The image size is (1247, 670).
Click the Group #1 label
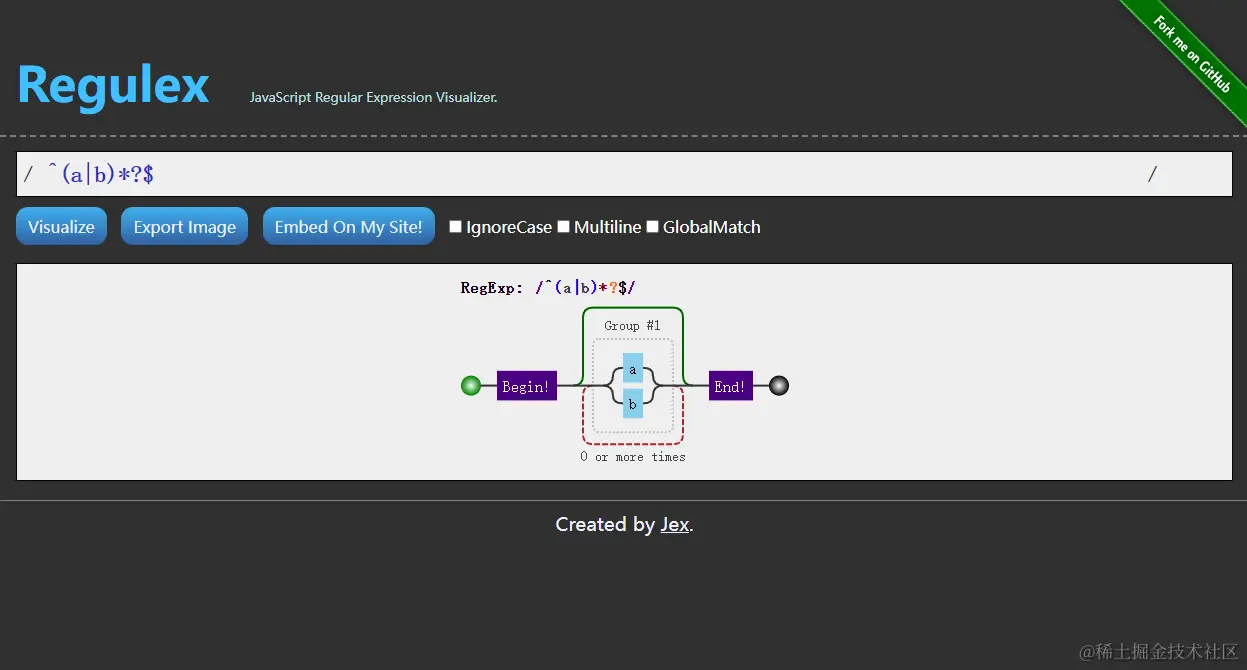[x=632, y=326]
